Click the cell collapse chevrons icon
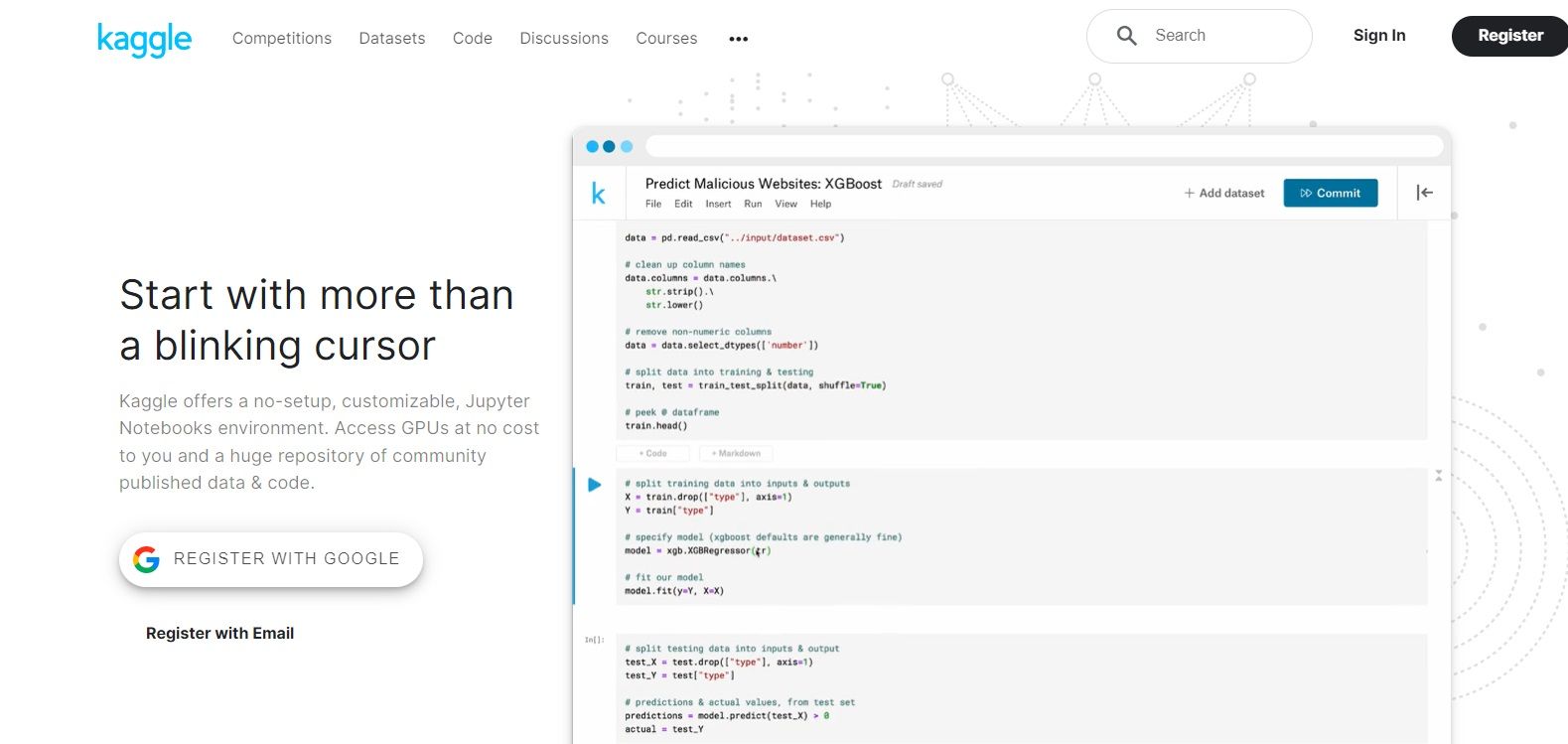Screen dimensions: 1568x744 [1438, 476]
